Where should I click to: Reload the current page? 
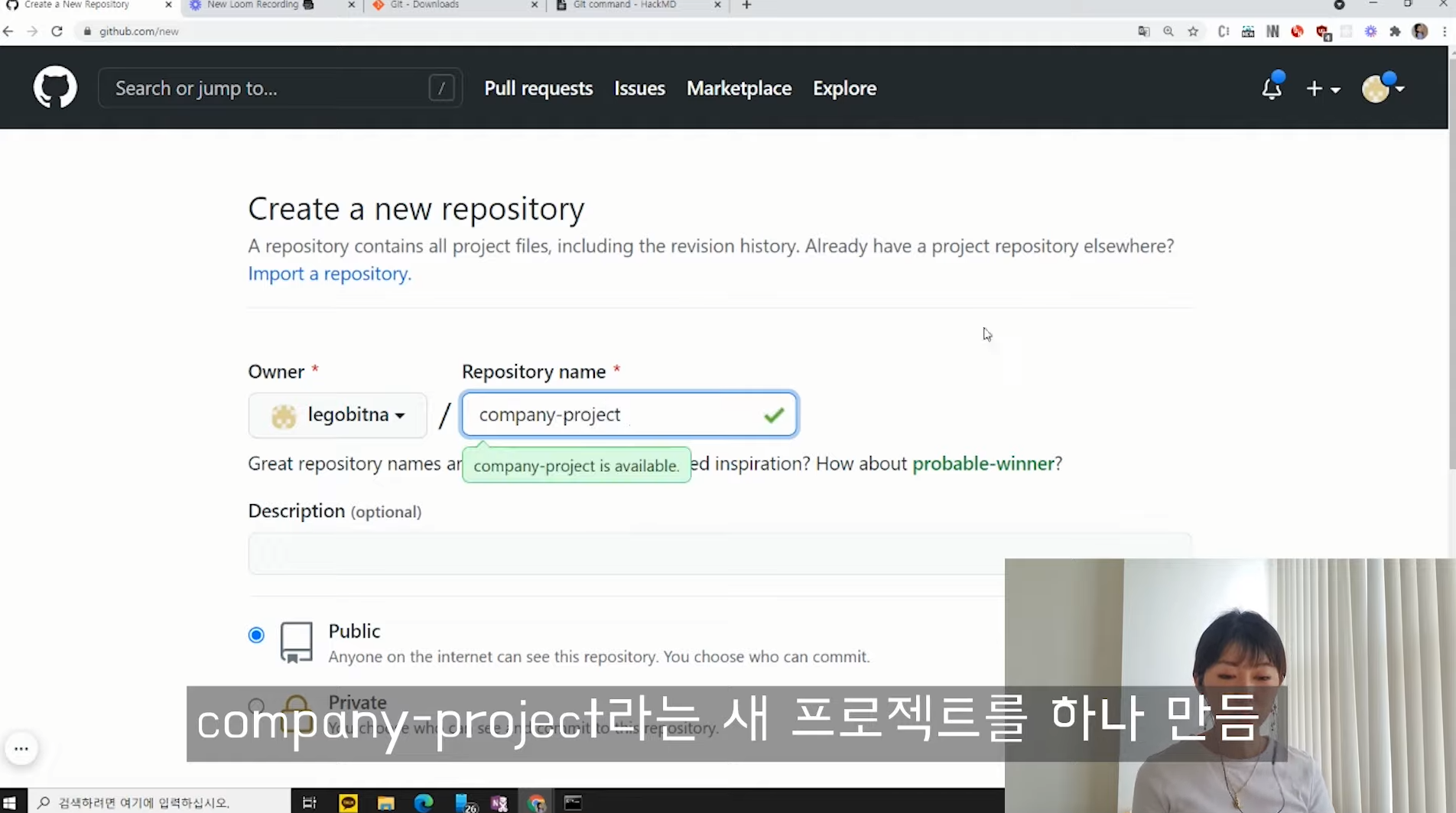coord(57,31)
